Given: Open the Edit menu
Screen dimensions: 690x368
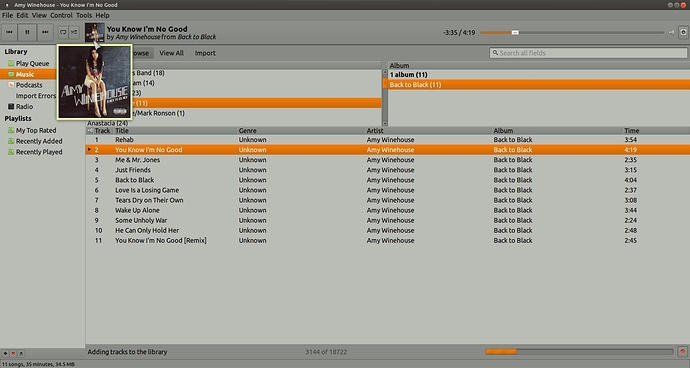Looking at the screenshot, I should [22, 15].
